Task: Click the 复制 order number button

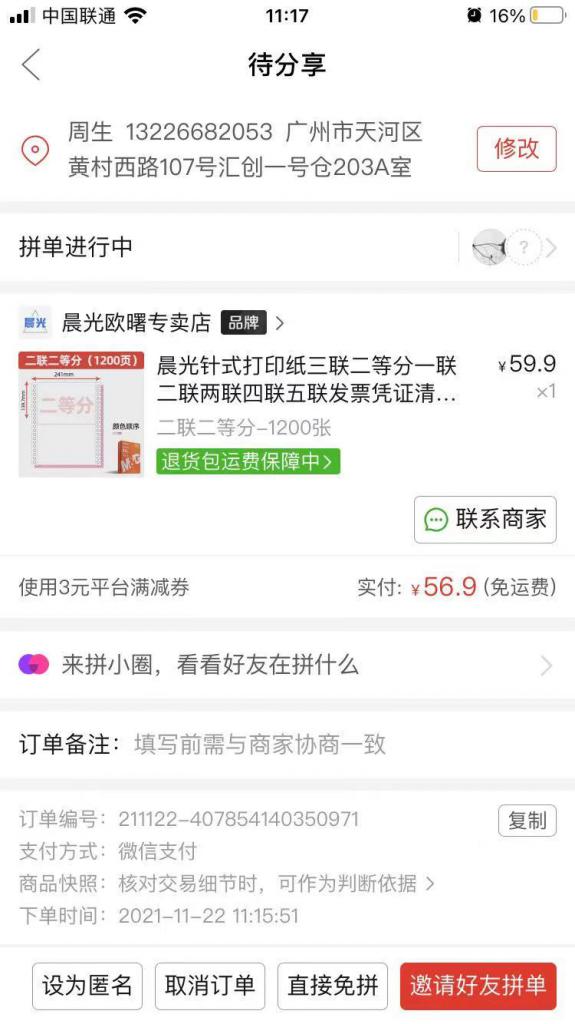Action: point(527,820)
